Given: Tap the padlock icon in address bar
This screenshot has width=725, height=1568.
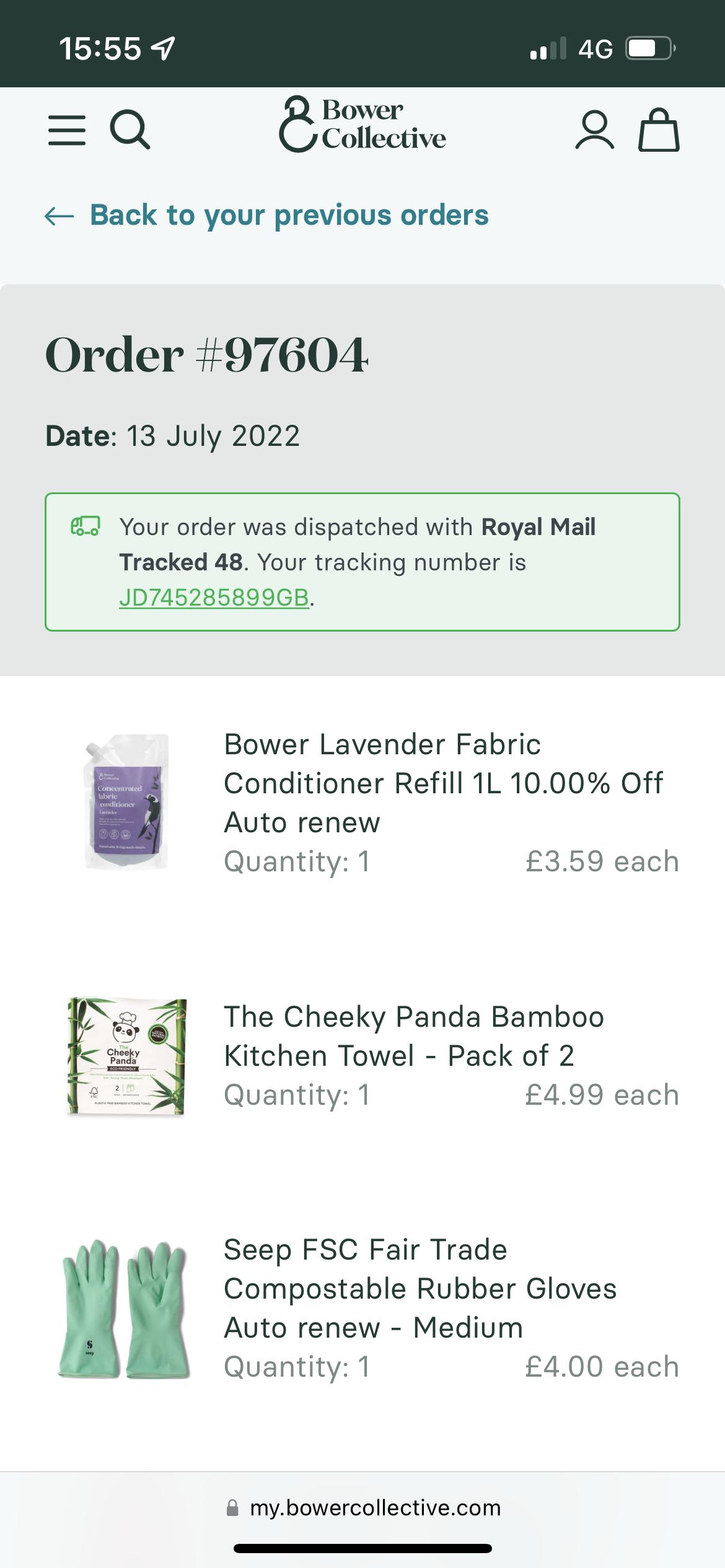Looking at the screenshot, I should pyautogui.click(x=233, y=1508).
